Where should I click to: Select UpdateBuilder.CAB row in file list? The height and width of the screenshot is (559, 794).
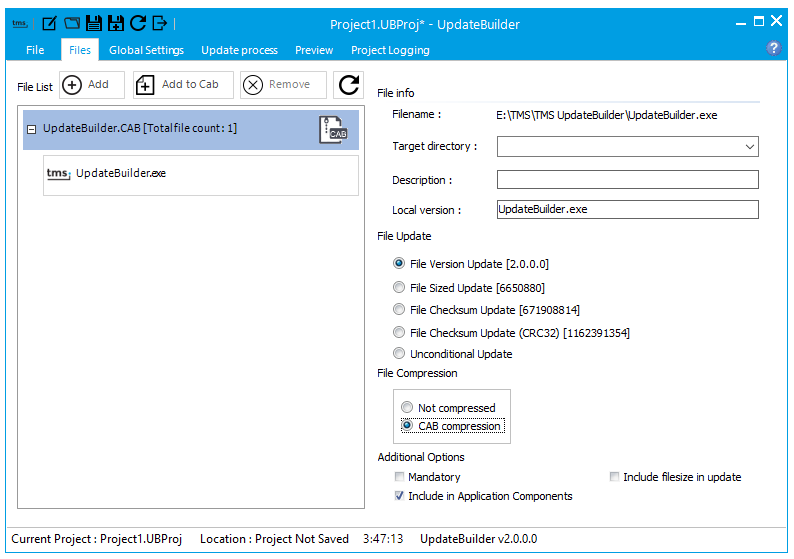click(190, 130)
